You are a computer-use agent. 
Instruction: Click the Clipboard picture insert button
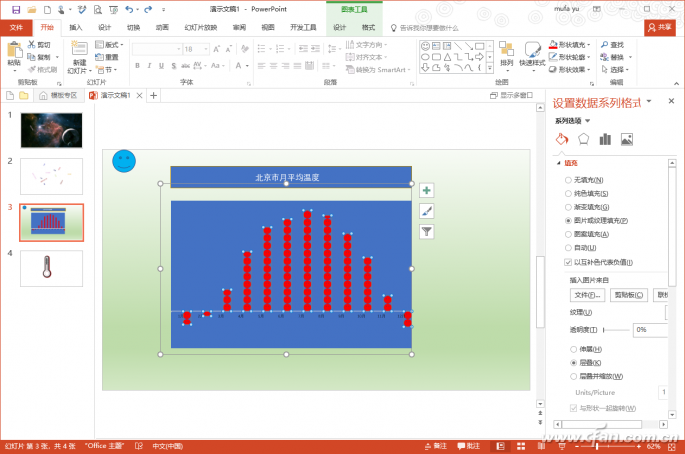click(x=629, y=295)
